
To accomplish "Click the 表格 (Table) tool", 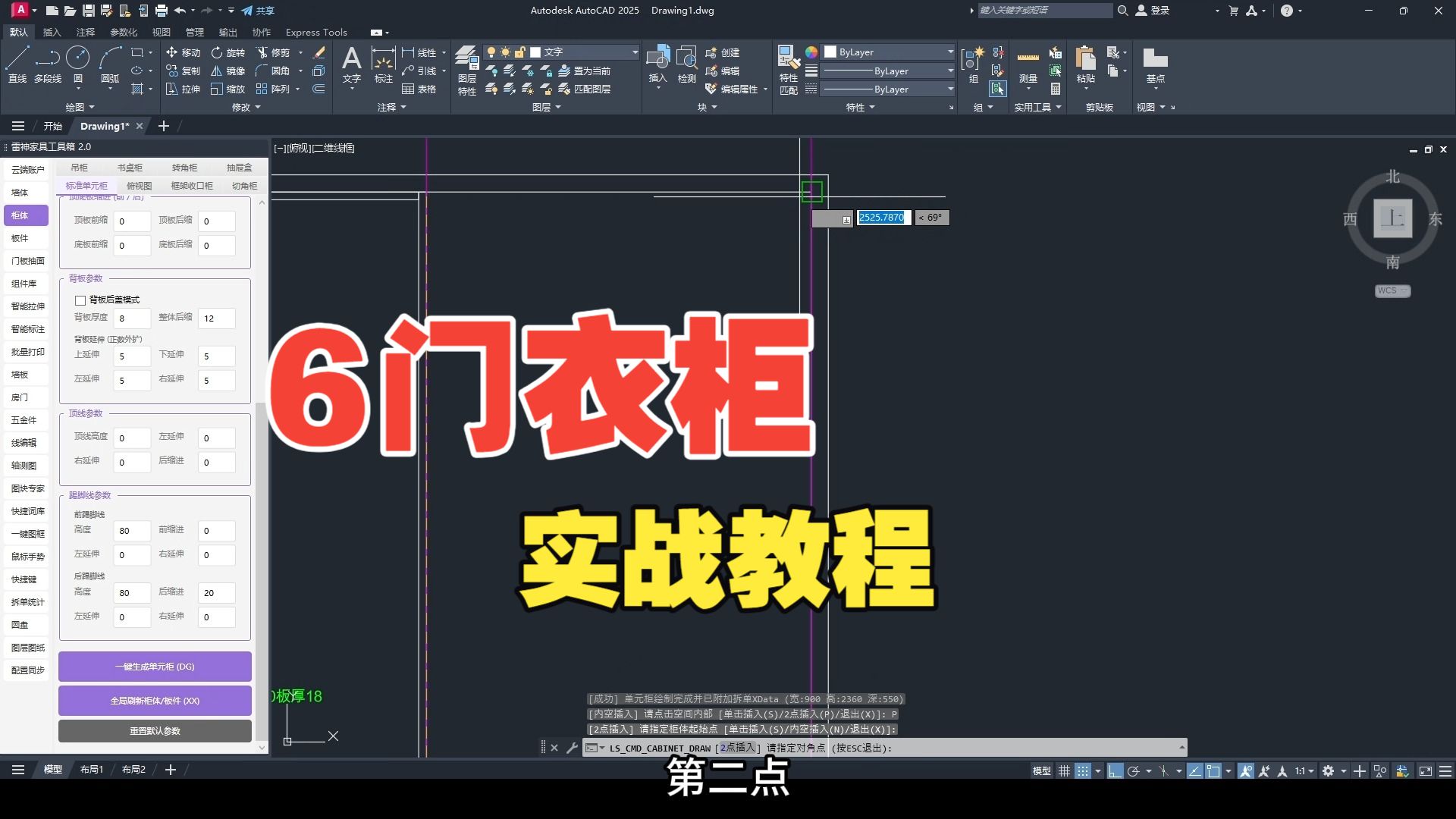I will [x=419, y=89].
